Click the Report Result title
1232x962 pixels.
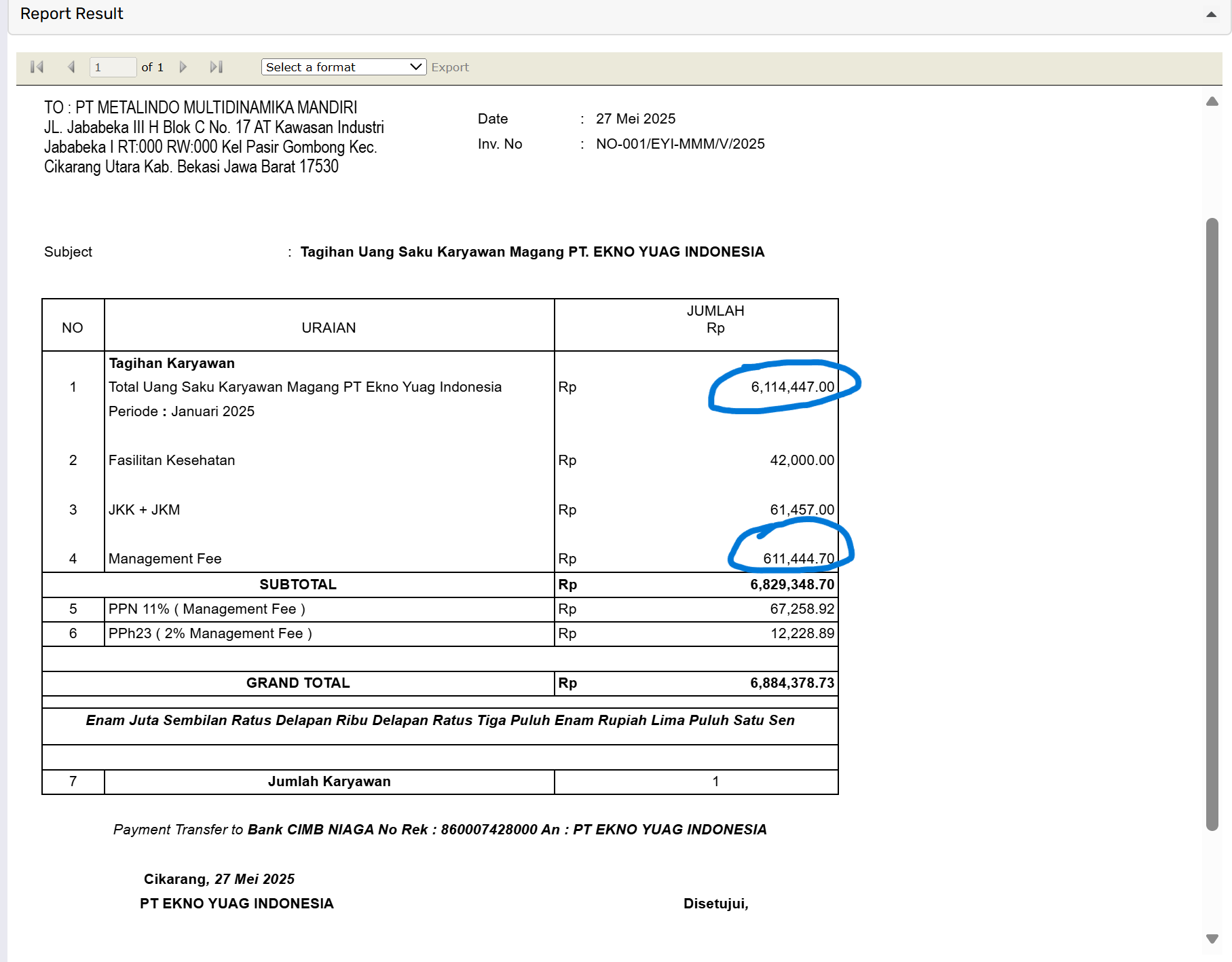[x=72, y=14]
